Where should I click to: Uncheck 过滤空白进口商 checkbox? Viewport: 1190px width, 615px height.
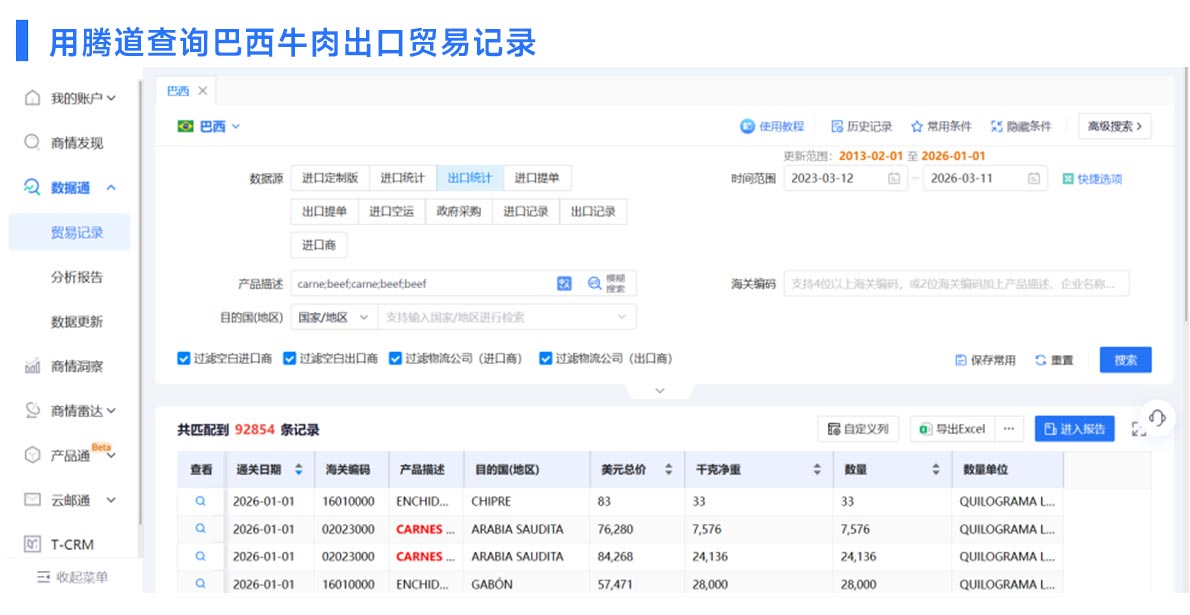pos(182,357)
